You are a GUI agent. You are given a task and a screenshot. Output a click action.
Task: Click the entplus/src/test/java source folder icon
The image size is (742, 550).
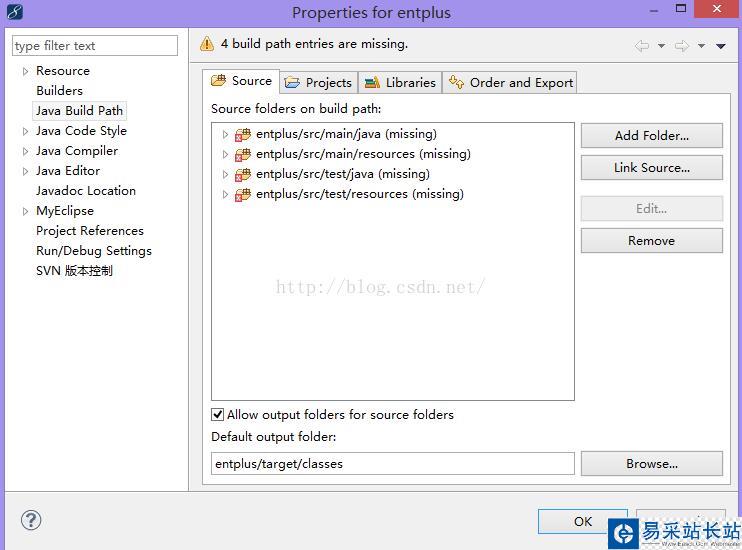243,175
